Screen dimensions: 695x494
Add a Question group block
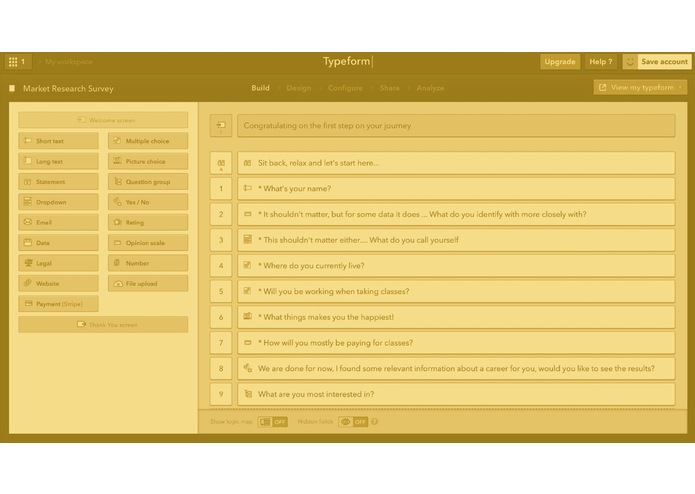[148, 182]
